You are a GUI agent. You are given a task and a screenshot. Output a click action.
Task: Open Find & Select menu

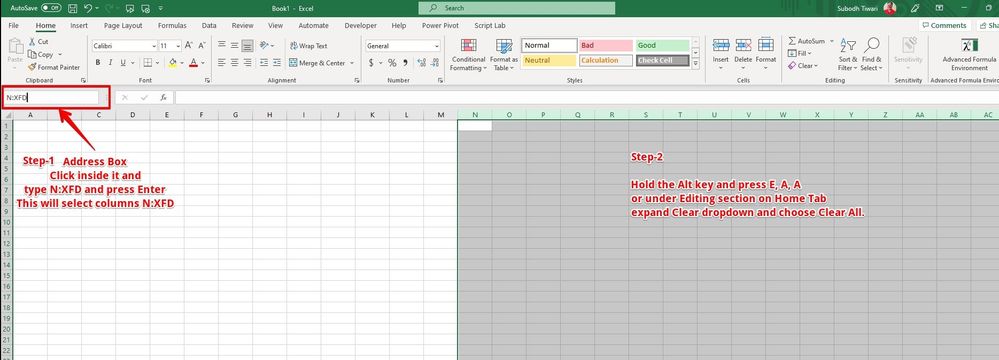(871, 55)
